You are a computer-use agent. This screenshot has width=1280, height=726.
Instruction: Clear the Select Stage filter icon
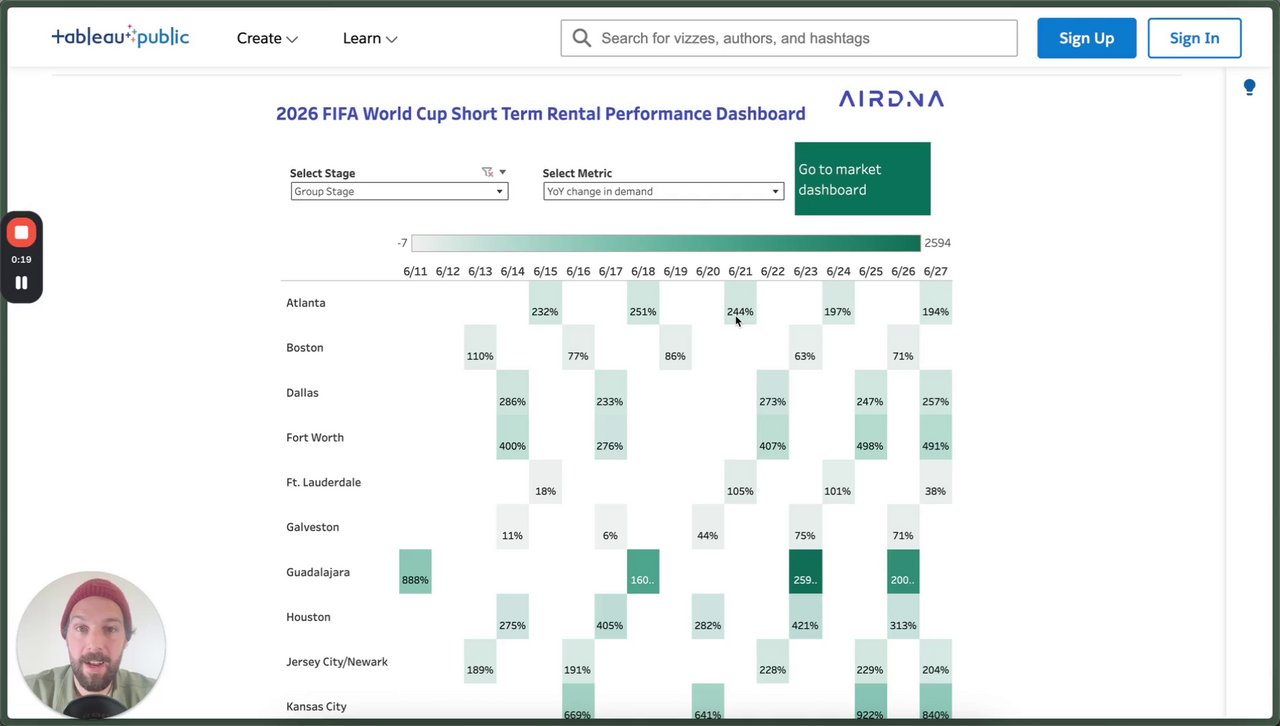click(487, 172)
